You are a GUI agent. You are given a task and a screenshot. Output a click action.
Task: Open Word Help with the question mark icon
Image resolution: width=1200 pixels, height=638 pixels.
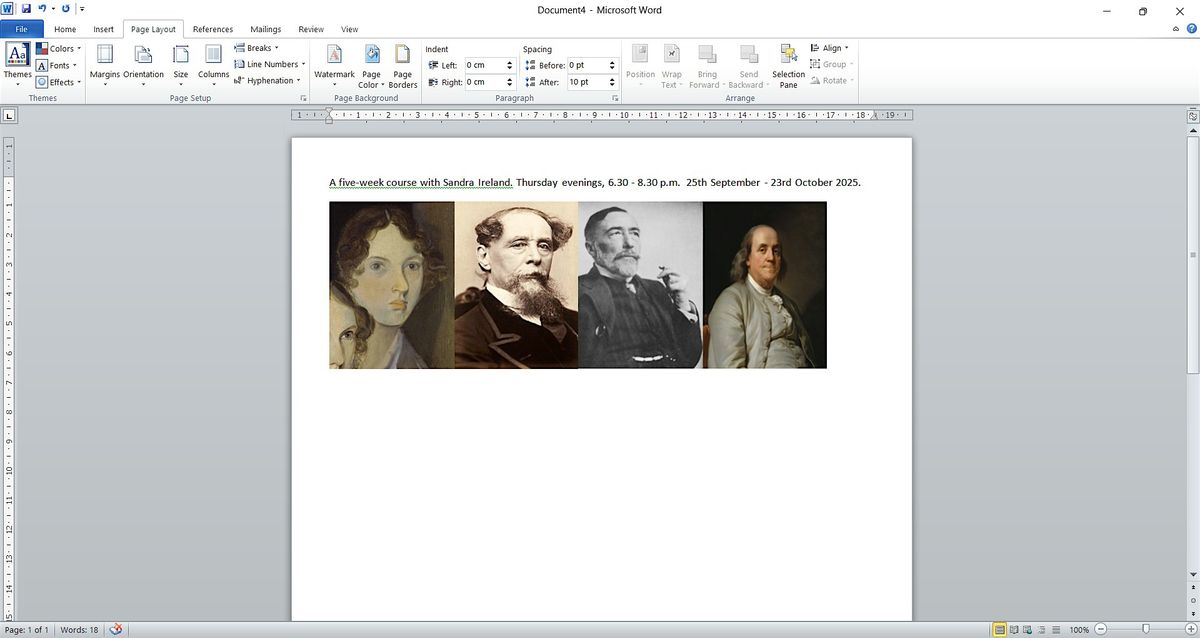pyautogui.click(x=1190, y=30)
